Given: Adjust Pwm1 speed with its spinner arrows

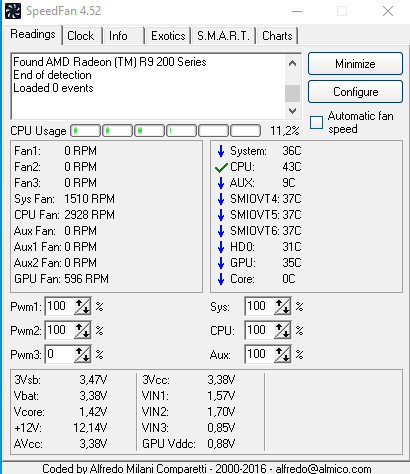Looking at the screenshot, I should (82, 306).
